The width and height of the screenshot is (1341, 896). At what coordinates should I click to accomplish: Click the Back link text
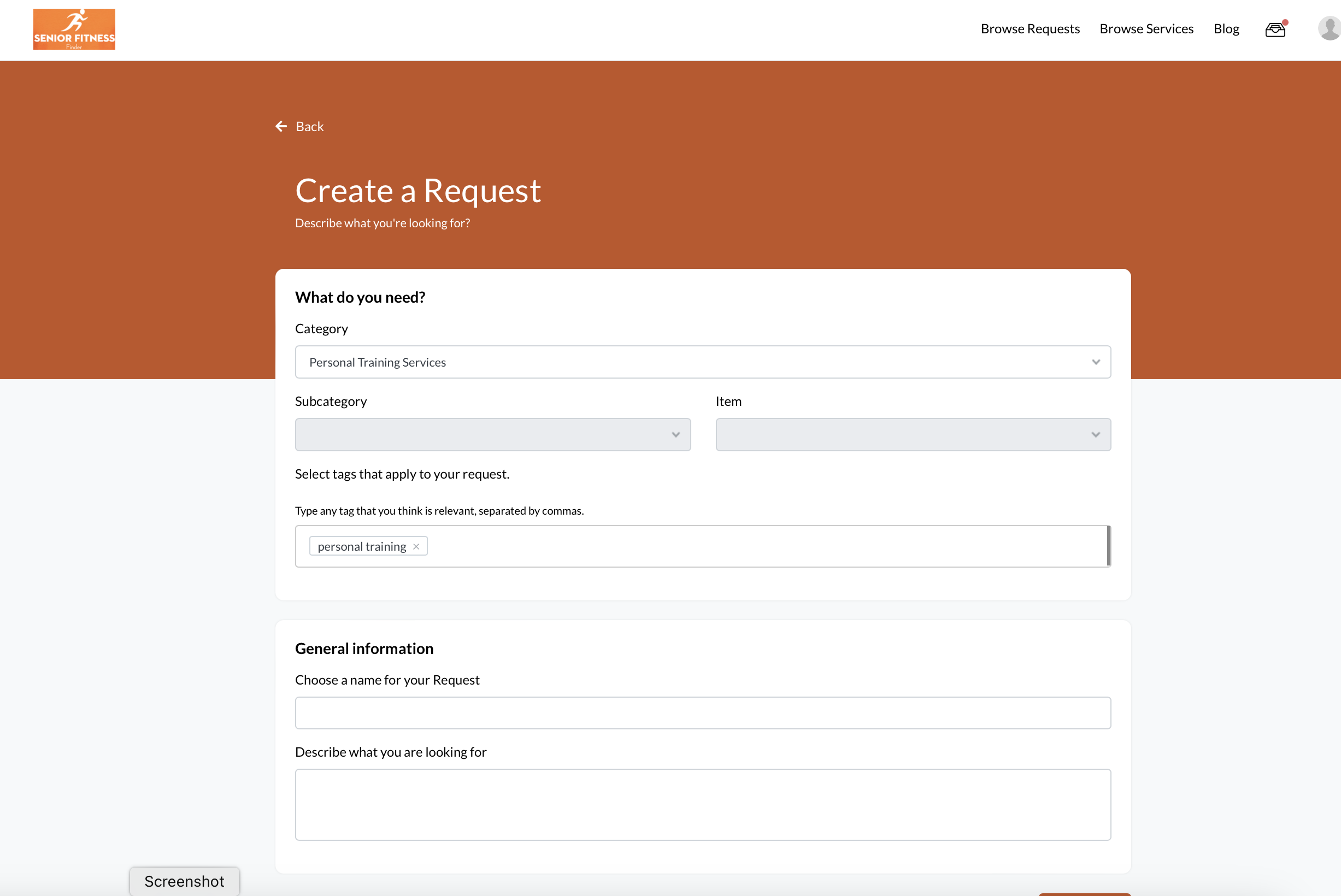point(310,127)
